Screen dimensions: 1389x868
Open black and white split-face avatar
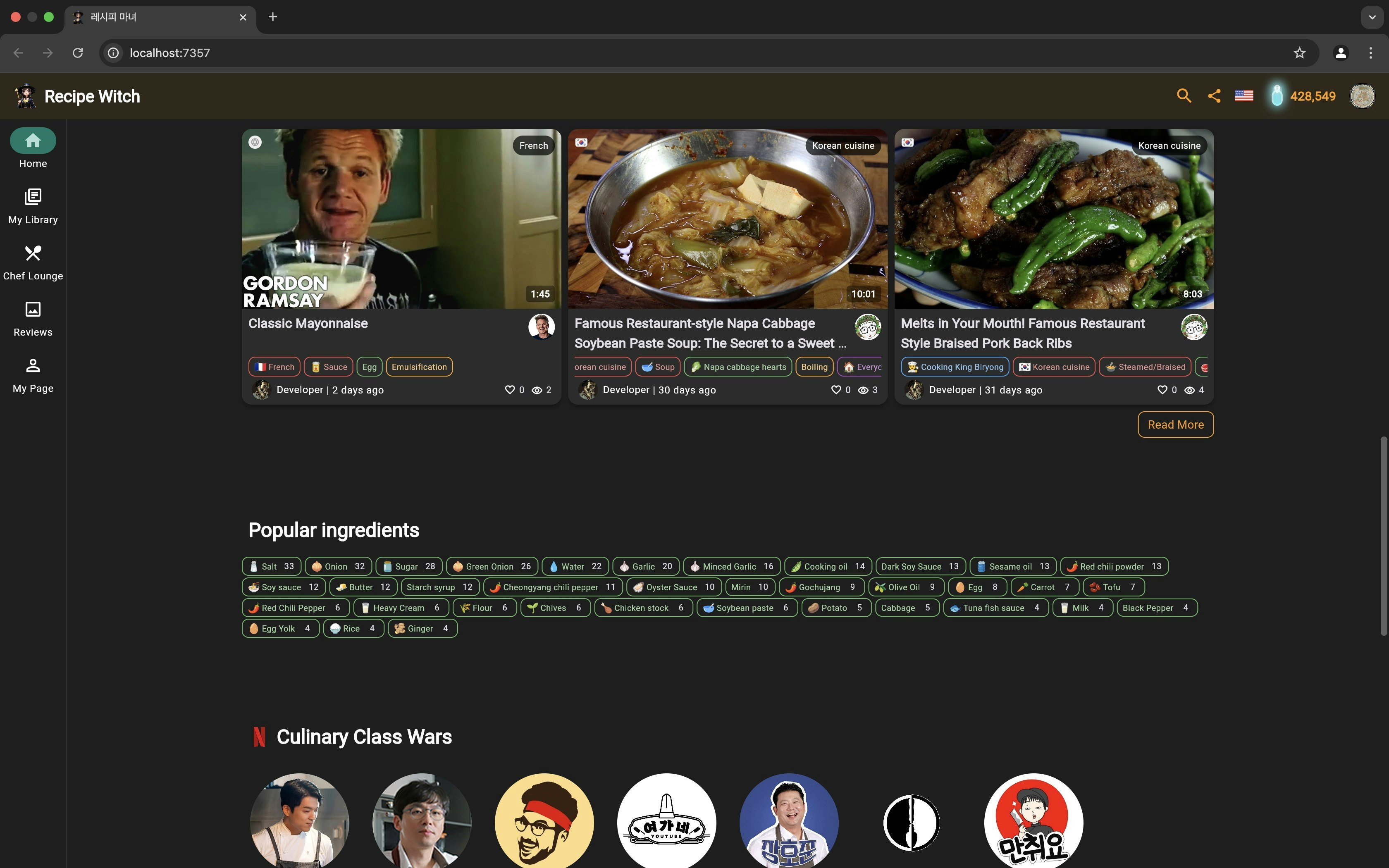[912, 823]
